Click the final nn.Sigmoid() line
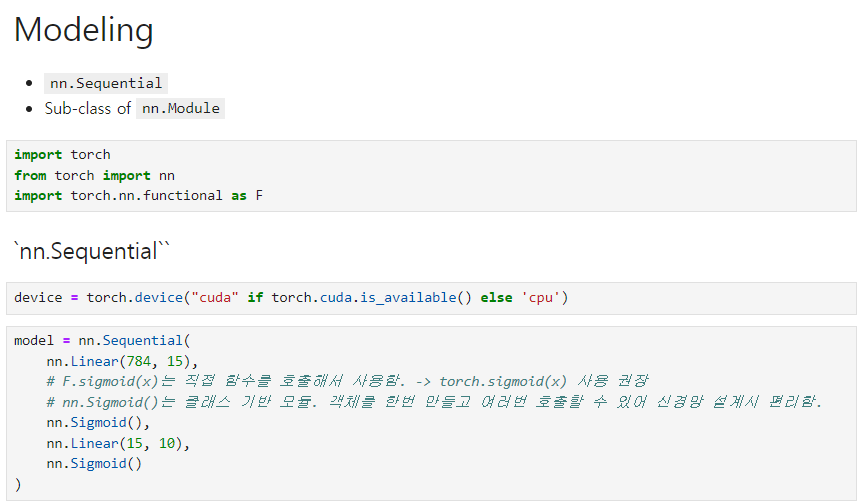Image resolution: width=860 pixels, height=502 pixels. coord(94,464)
